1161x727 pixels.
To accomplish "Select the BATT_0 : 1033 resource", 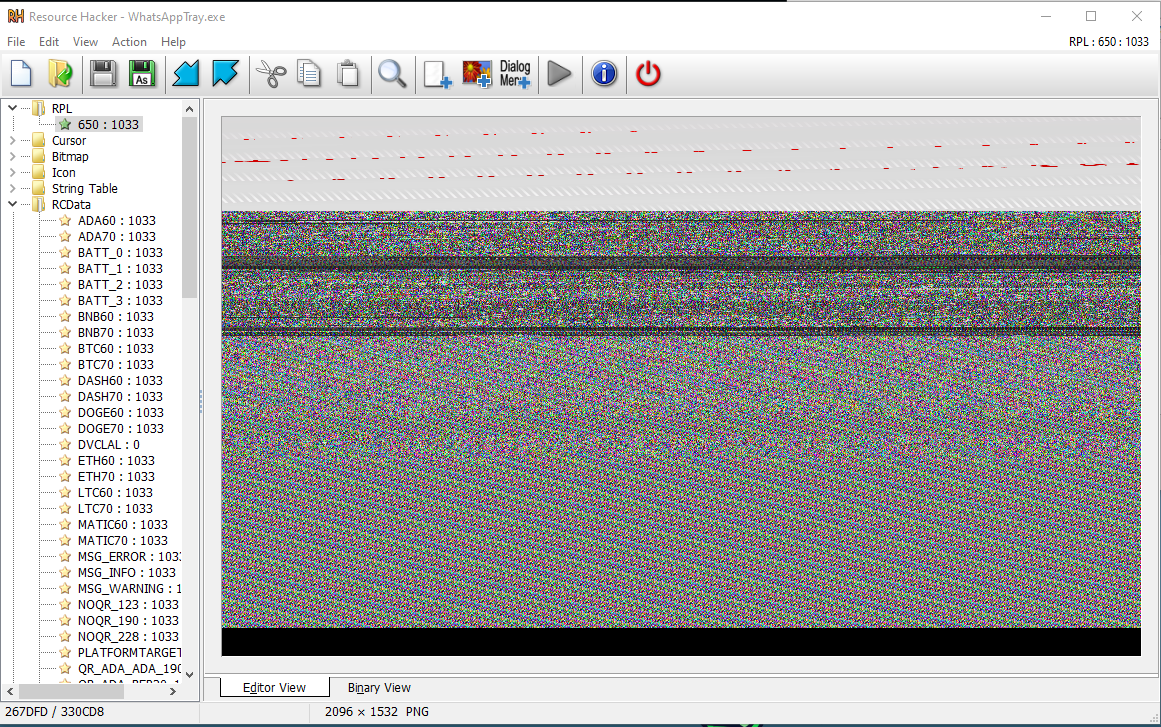I will pos(120,252).
